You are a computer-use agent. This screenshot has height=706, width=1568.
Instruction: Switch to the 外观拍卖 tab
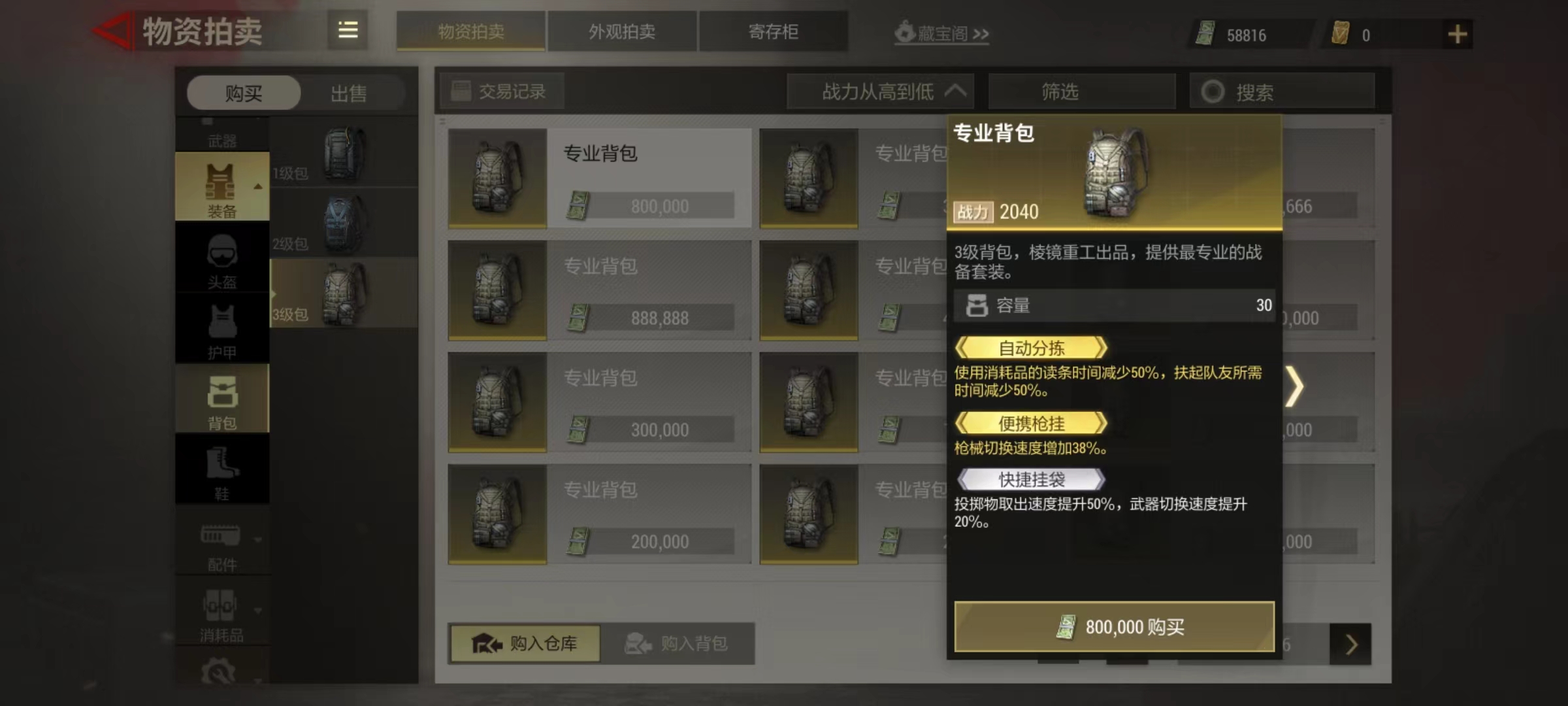click(x=622, y=31)
